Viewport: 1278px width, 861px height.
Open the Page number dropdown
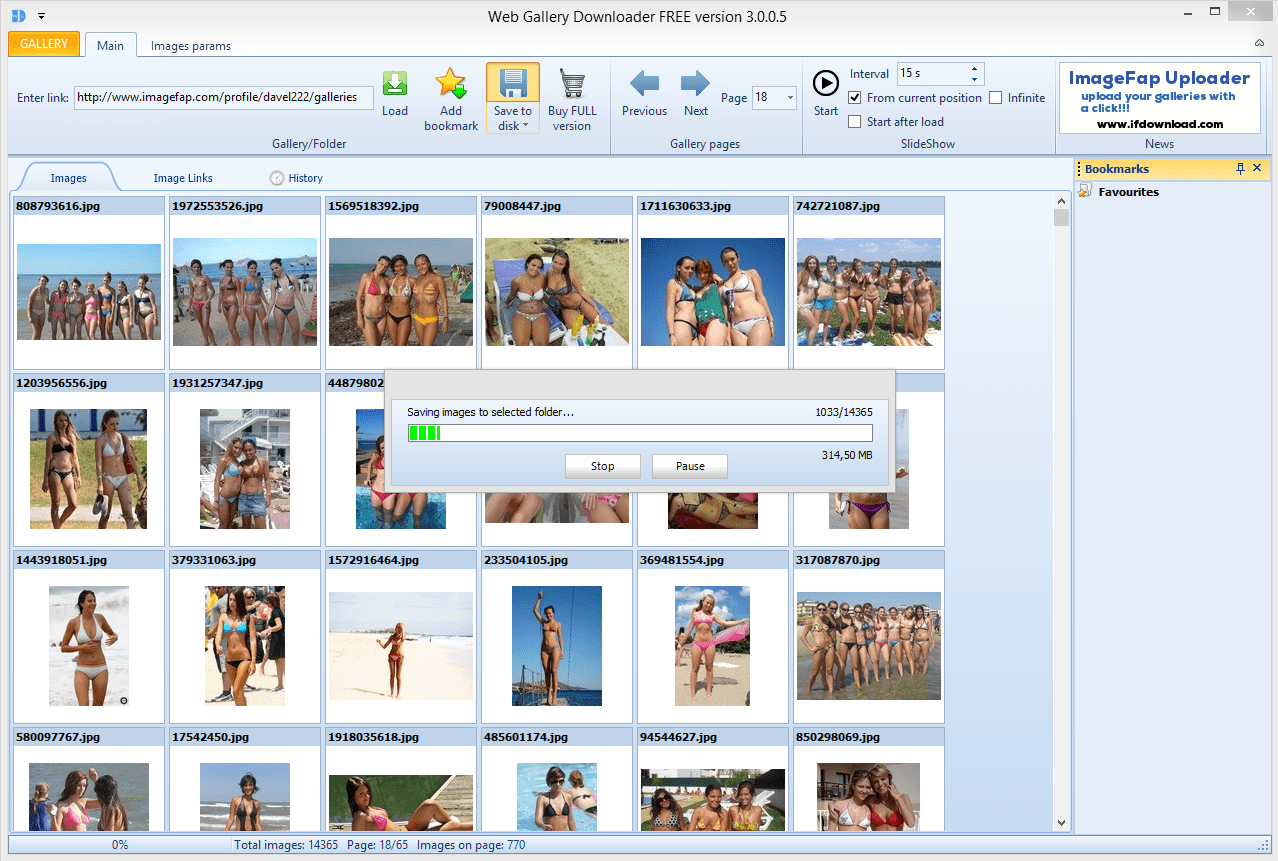point(790,98)
